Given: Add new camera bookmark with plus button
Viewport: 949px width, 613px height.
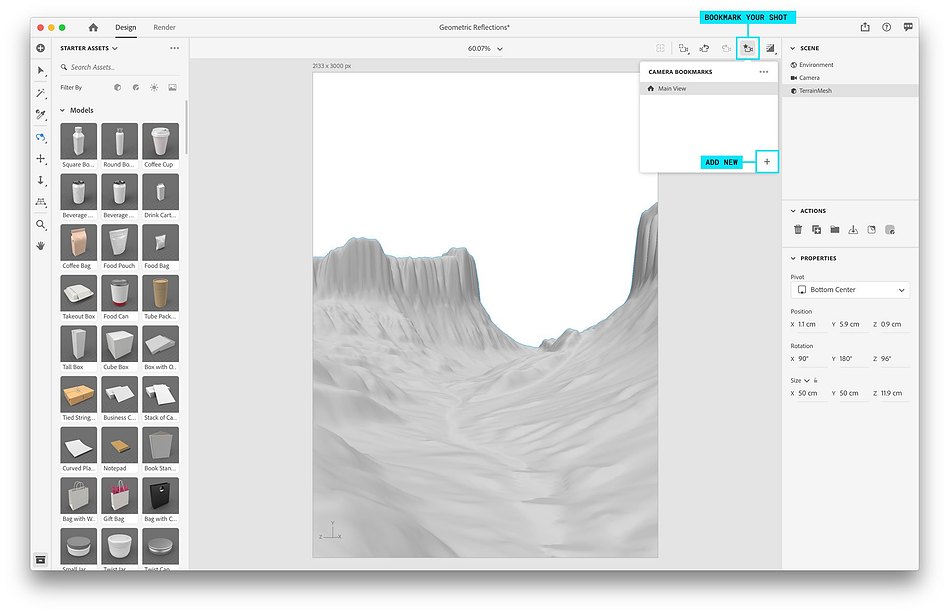Looking at the screenshot, I should tap(767, 162).
